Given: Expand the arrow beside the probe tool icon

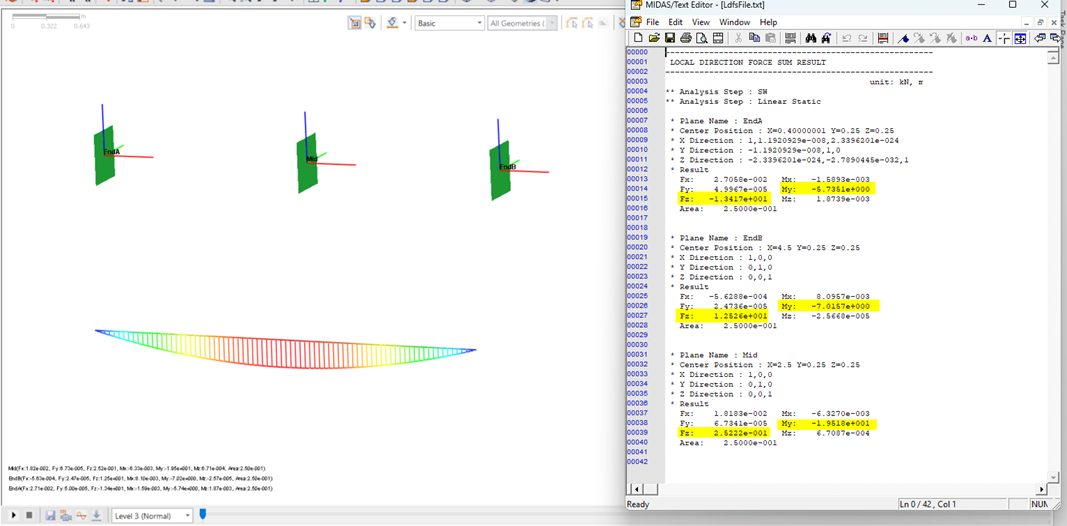Looking at the screenshot, I should [405, 23].
